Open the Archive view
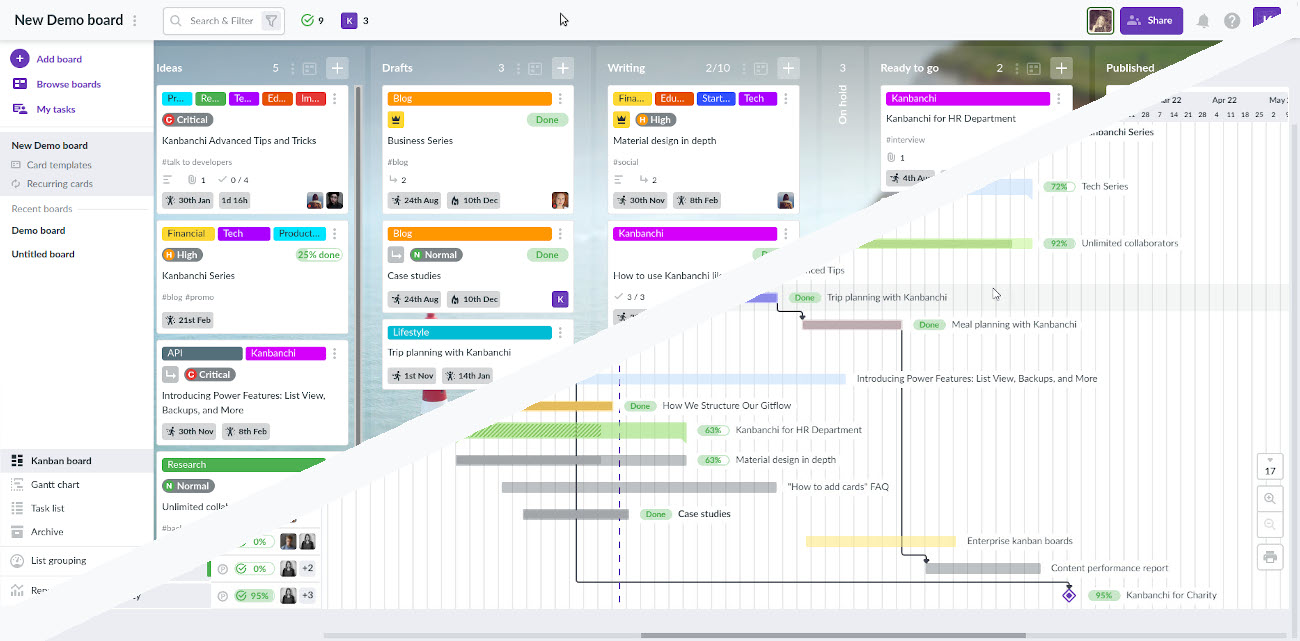The height and width of the screenshot is (641, 1300). (x=47, y=532)
